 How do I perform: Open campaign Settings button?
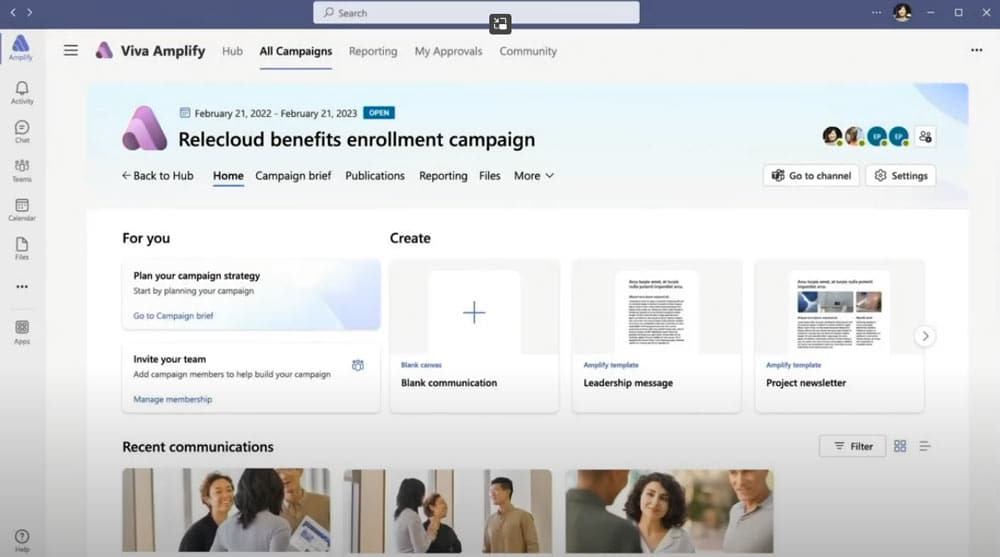coord(901,175)
